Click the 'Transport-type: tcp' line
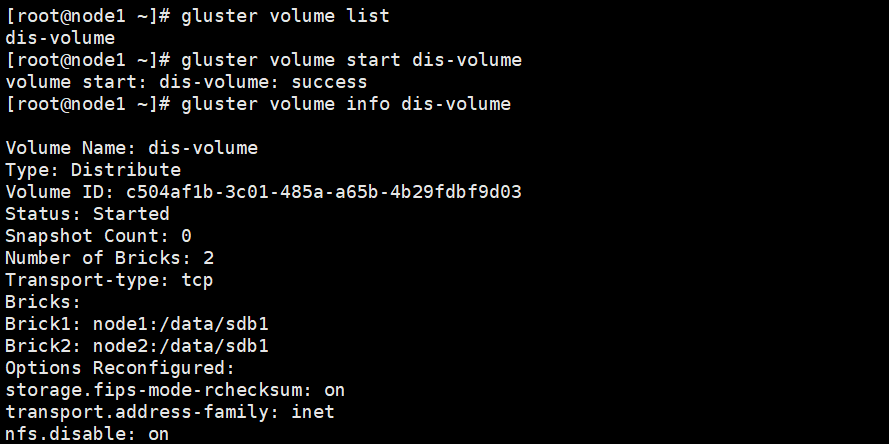Screen dimensions: 889x444 (x=109, y=280)
